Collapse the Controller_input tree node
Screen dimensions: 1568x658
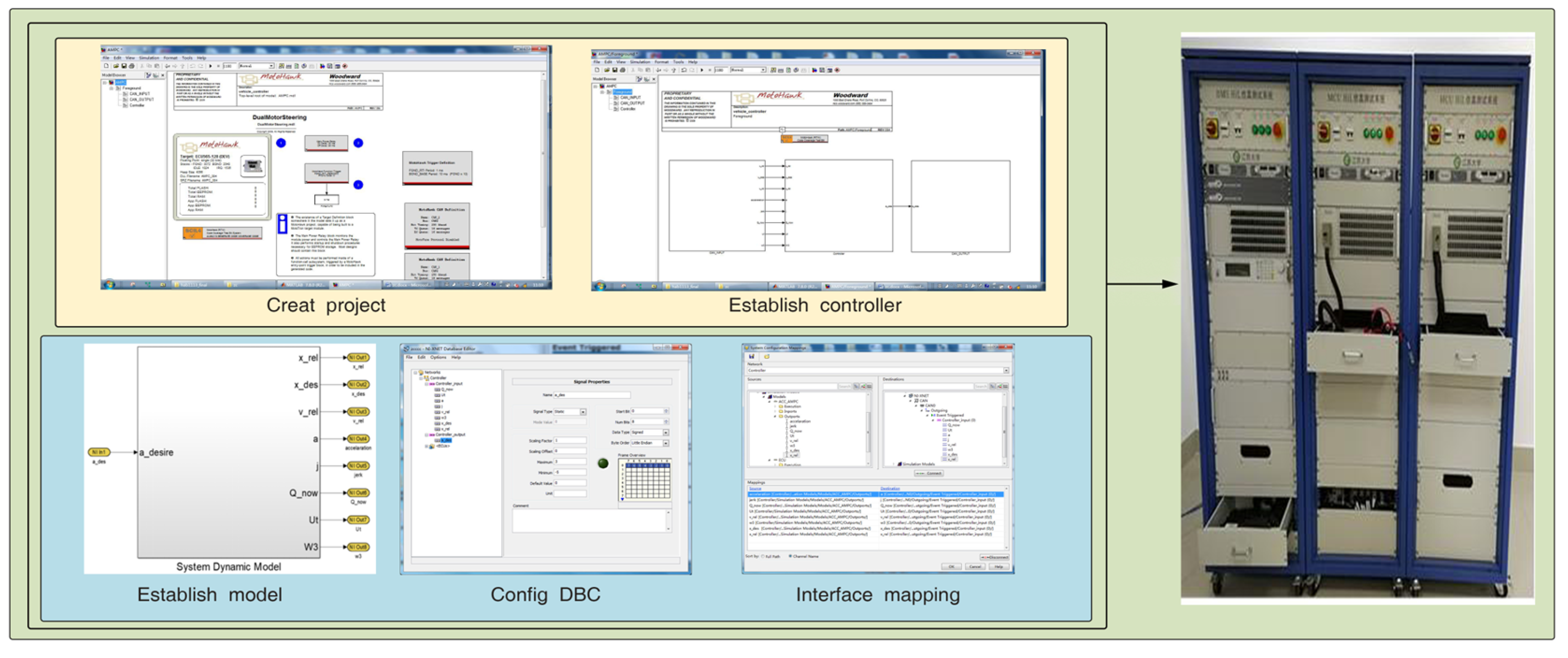[x=427, y=384]
